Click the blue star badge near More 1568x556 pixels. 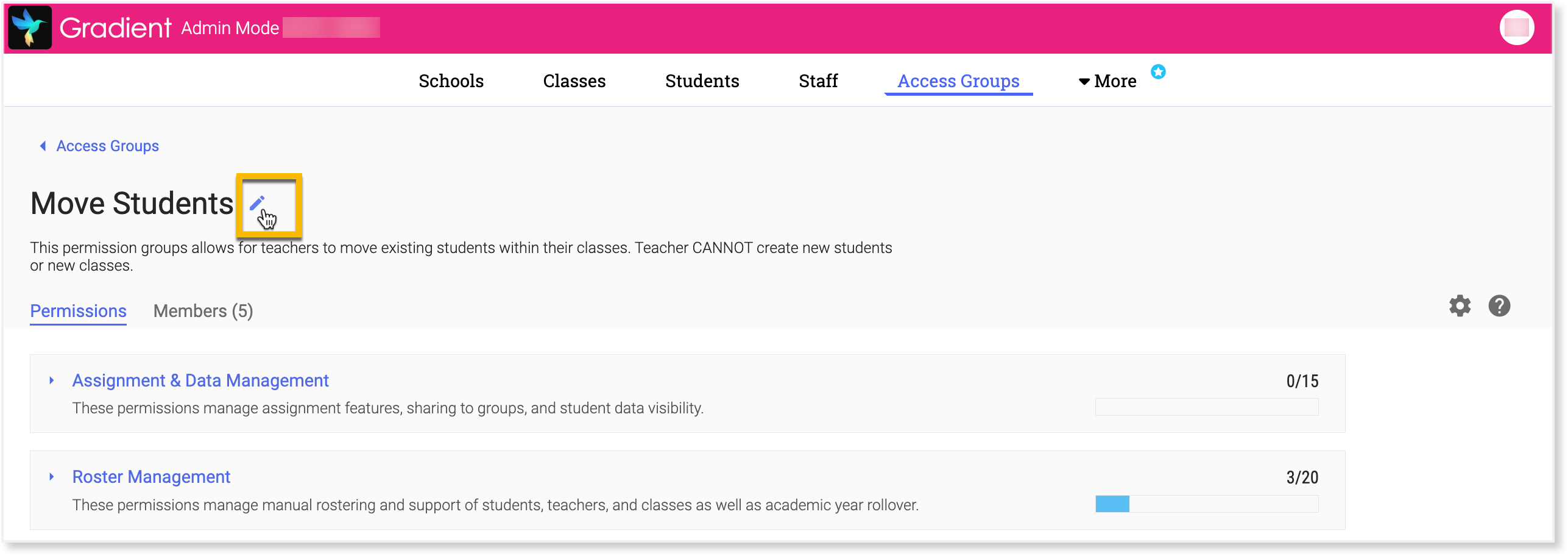(x=1158, y=71)
